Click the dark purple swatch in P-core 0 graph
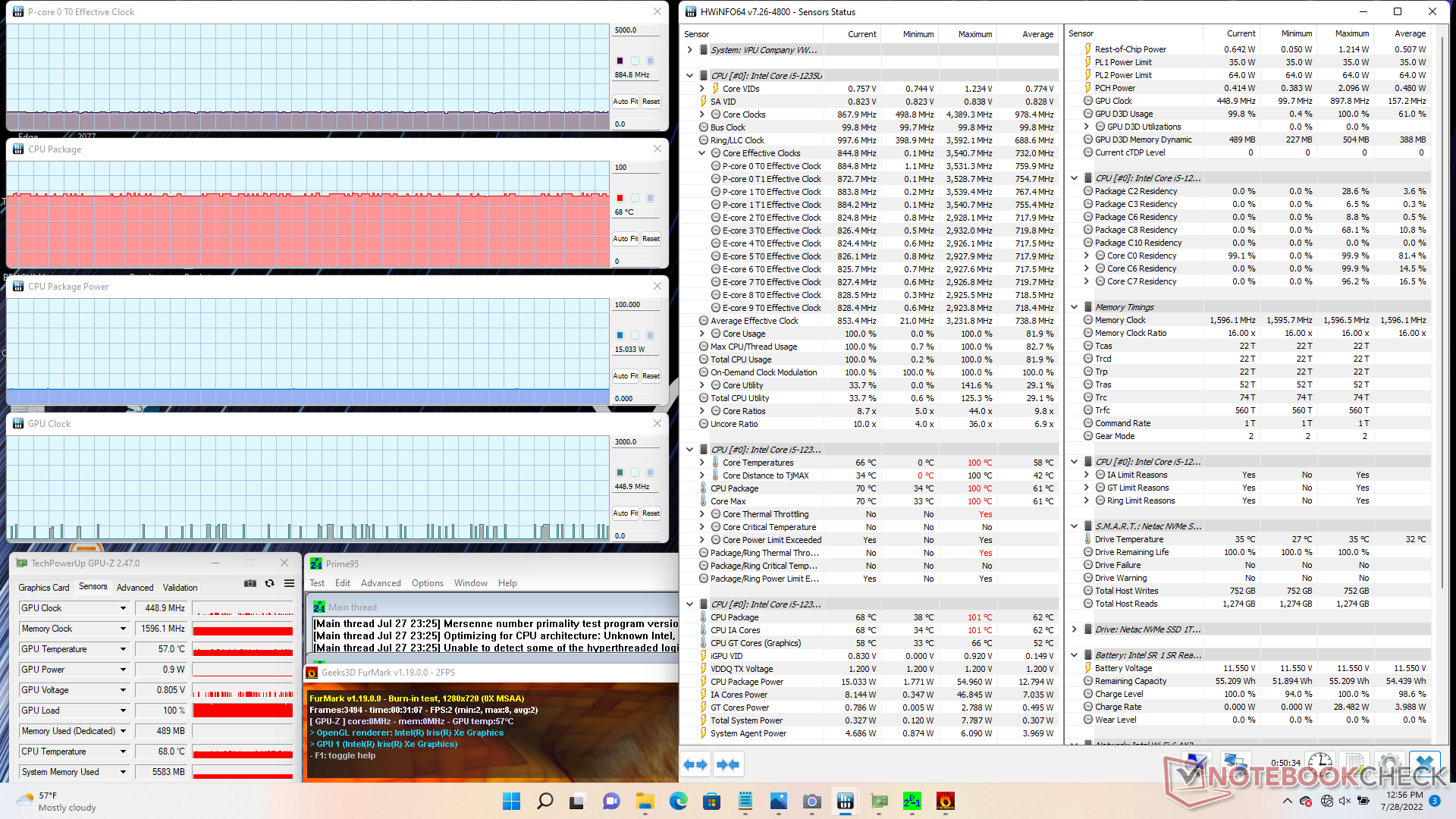The image size is (1456, 819). click(620, 61)
